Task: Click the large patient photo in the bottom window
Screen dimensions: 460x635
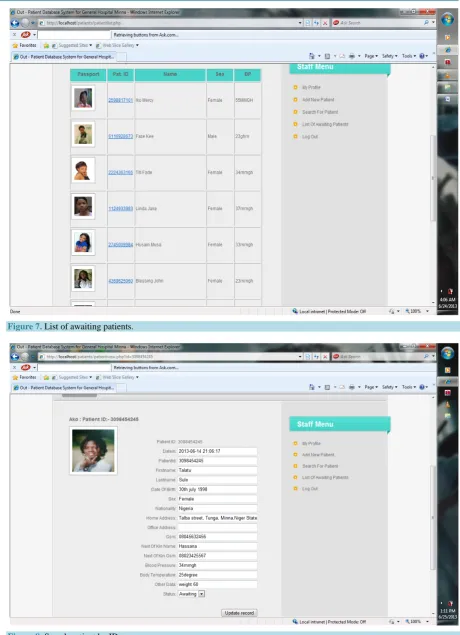Action: point(93,451)
